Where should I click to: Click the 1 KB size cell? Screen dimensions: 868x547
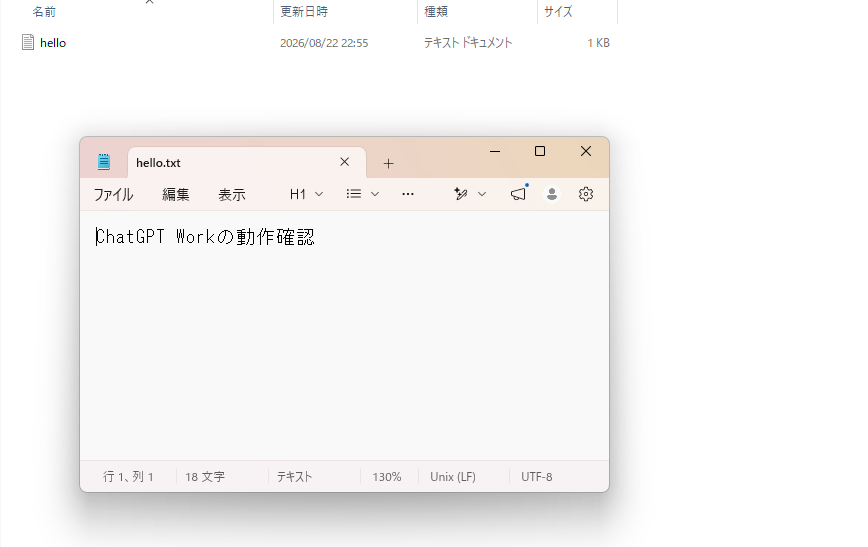tap(598, 43)
